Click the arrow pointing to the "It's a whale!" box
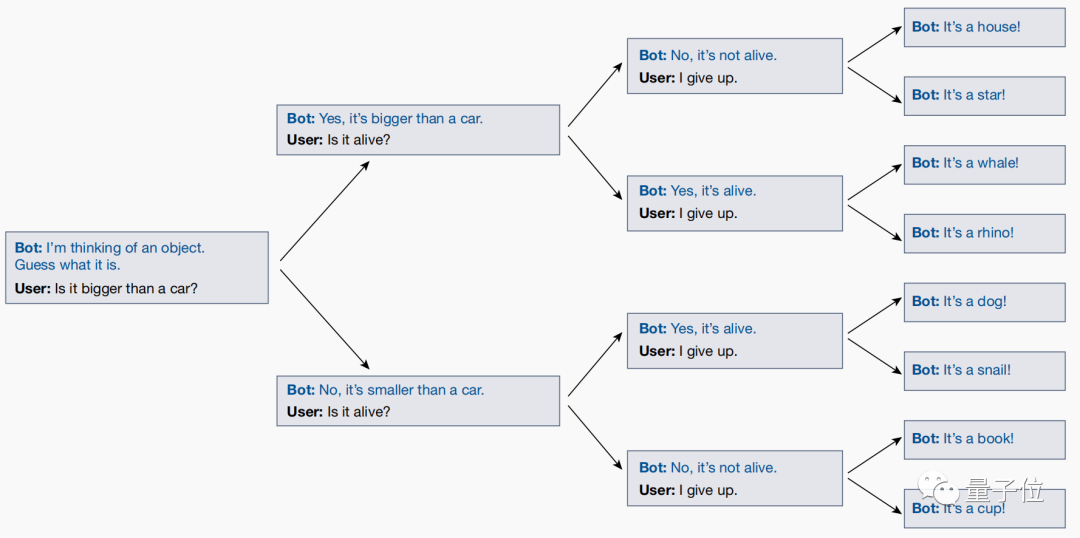 coord(874,182)
